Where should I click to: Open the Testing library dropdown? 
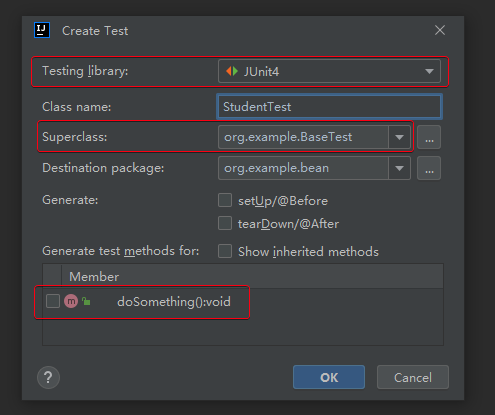(x=329, y=71)
